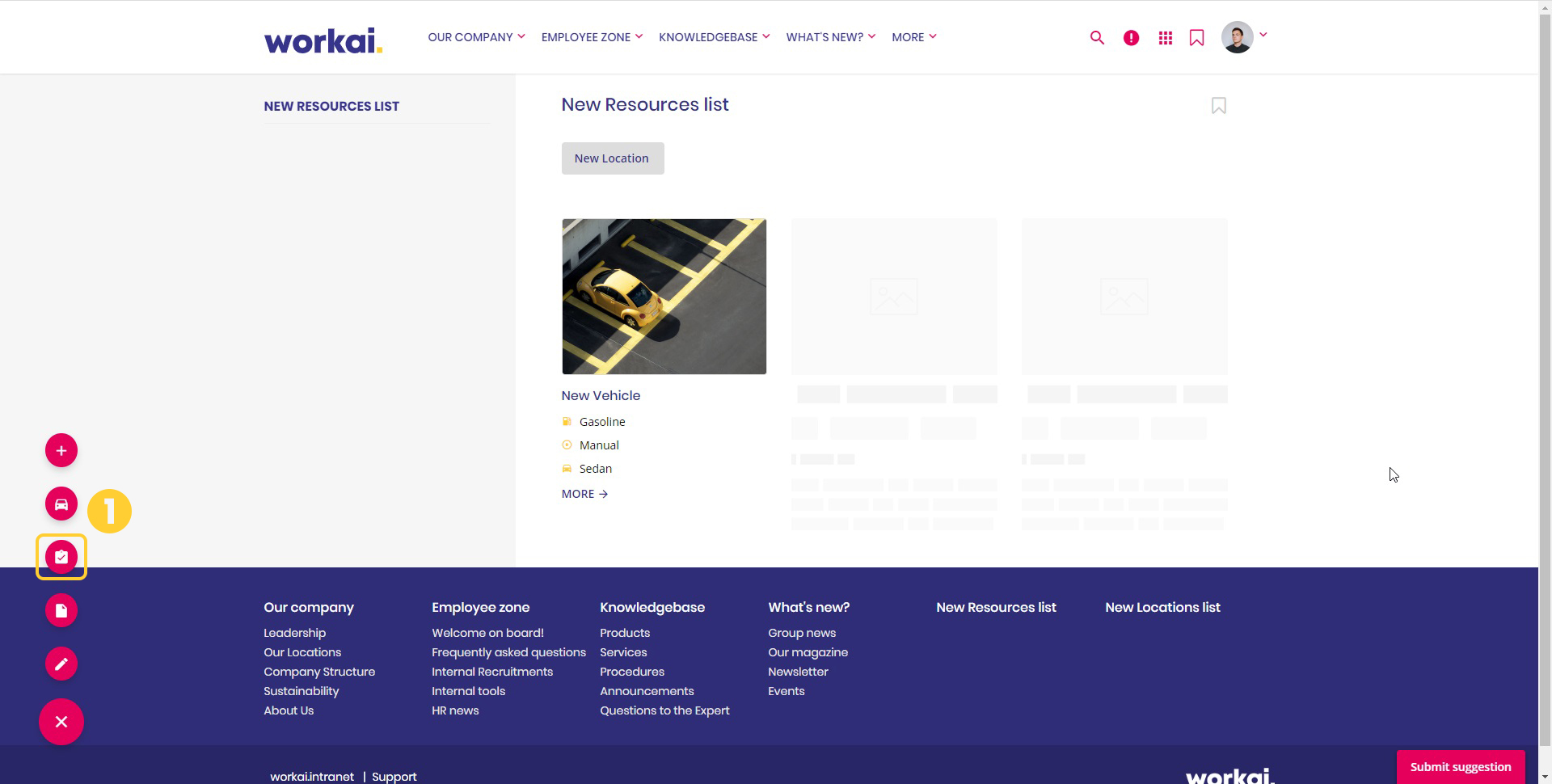Open the yellow car vehicle thumbnail
Viewport: 1552px width, 784px height.
click(664, 297)
